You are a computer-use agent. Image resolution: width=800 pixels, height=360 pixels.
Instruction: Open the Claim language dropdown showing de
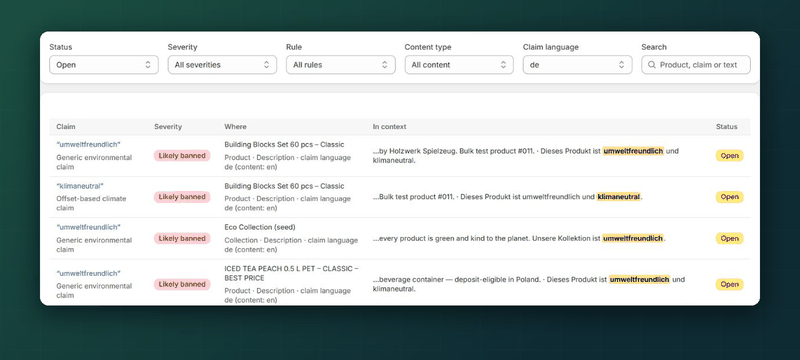point(577,65)
